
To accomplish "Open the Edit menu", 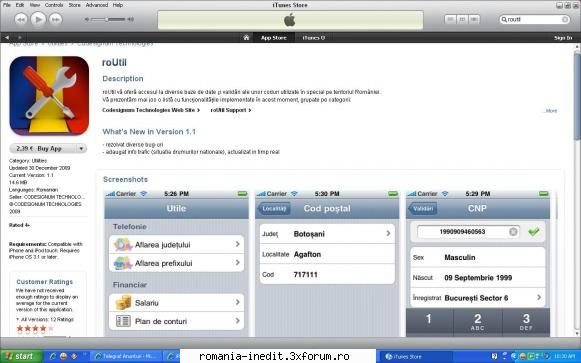I will click(x=20, y=5).
